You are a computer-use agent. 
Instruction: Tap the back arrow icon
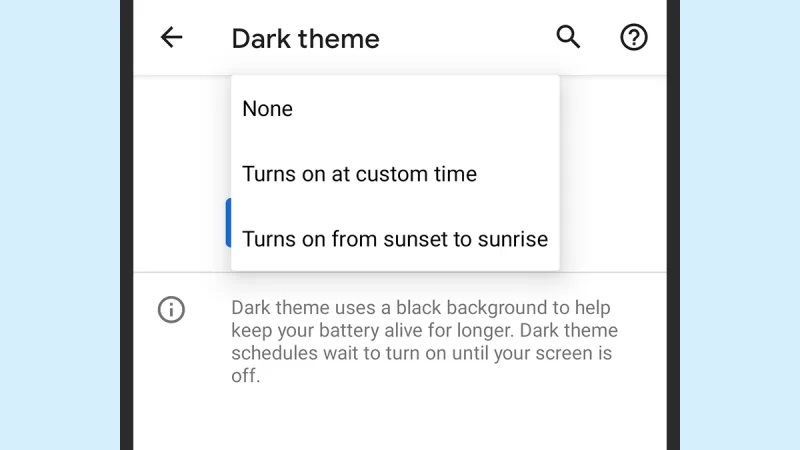pos(172,38)
